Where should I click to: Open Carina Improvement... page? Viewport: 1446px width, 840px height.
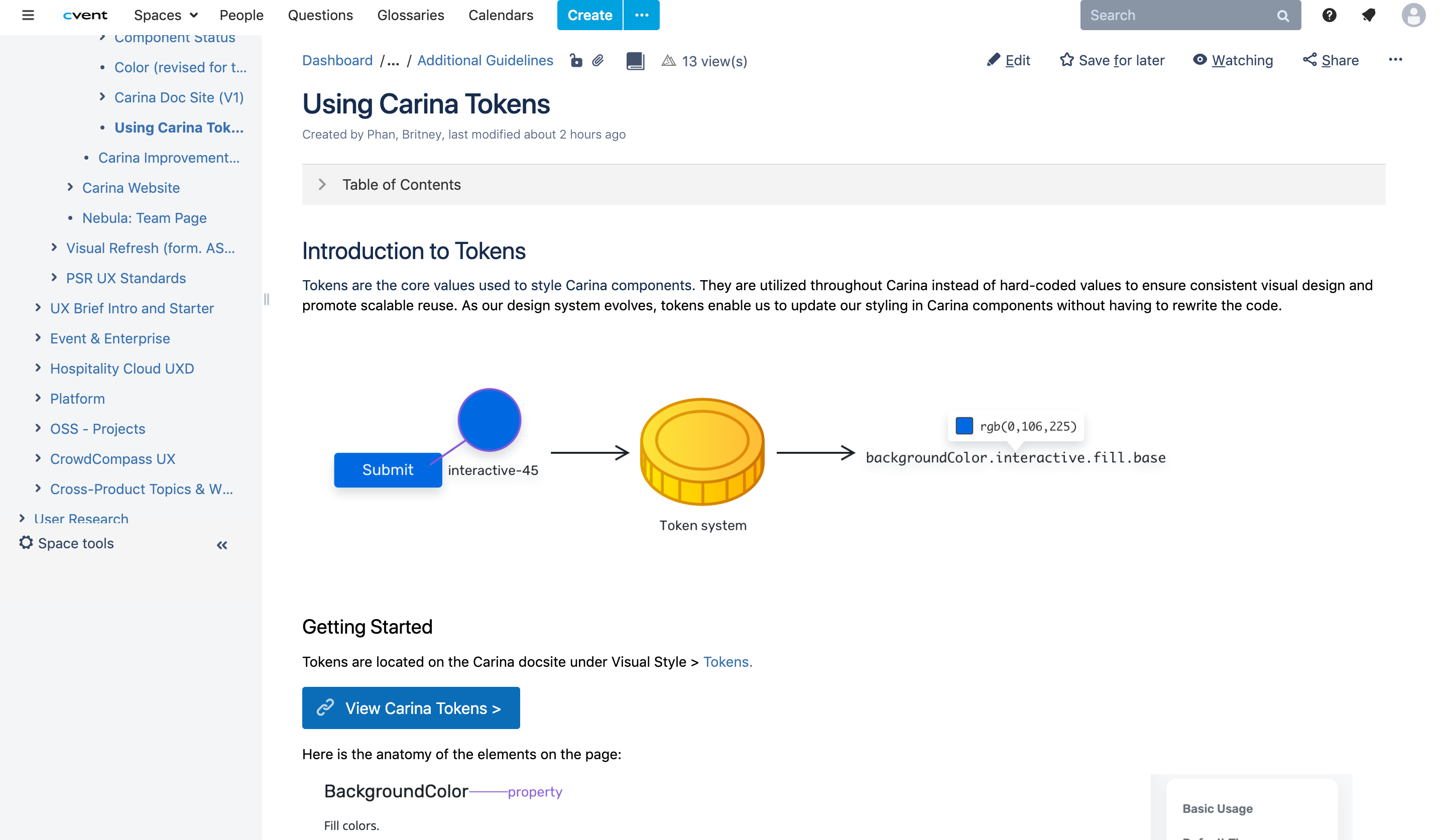pyautogui.click(x=169, y=157)
